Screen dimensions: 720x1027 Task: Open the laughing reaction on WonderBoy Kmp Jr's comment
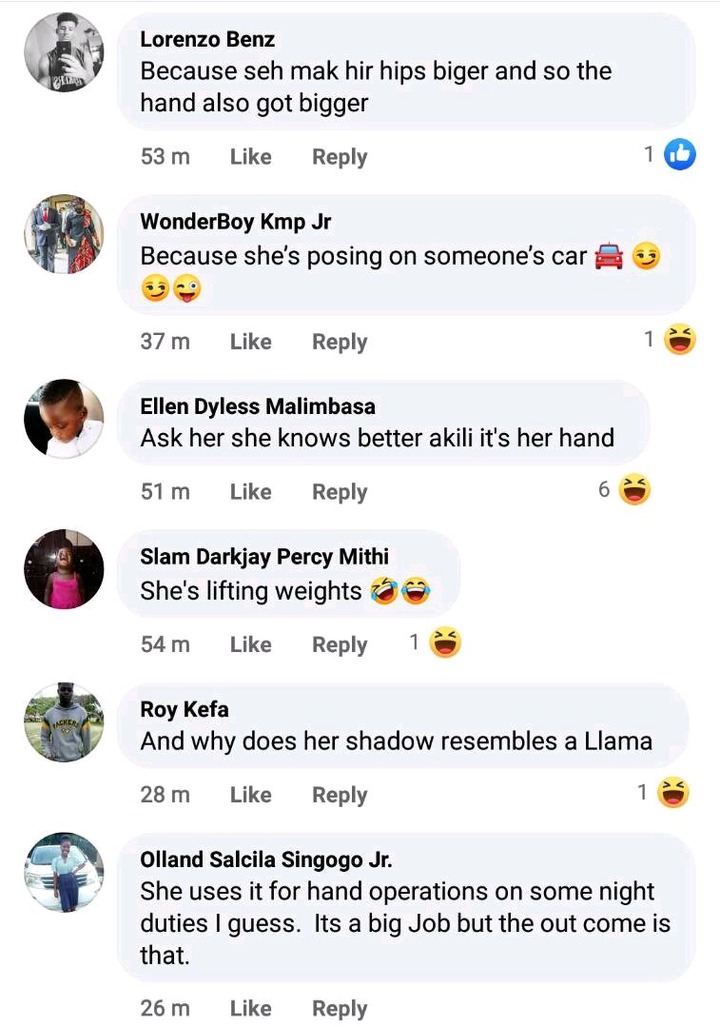680,339
